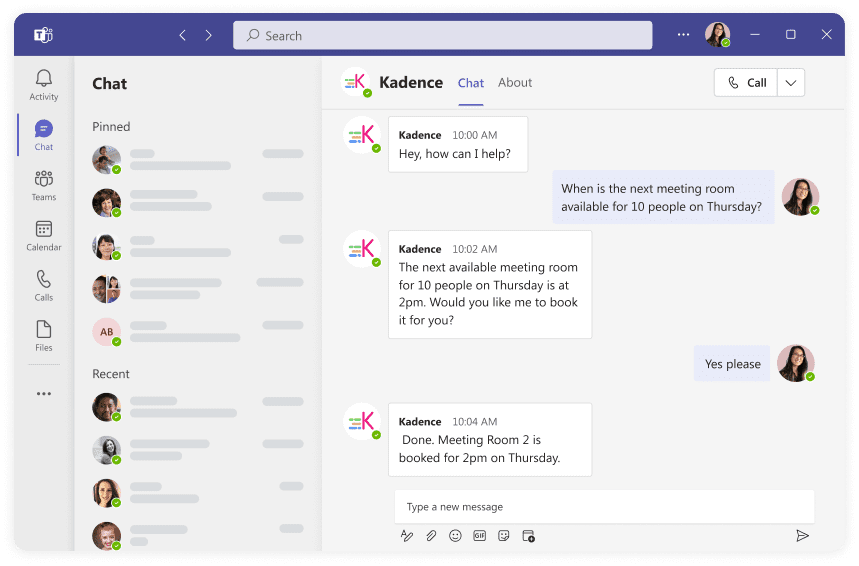Open the Files section

tap(44, 336)
